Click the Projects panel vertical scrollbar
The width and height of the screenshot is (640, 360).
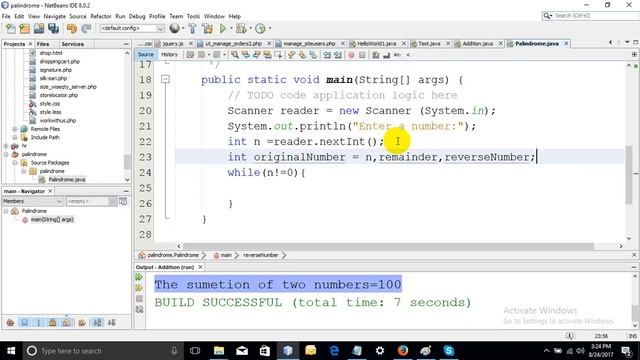127,161
